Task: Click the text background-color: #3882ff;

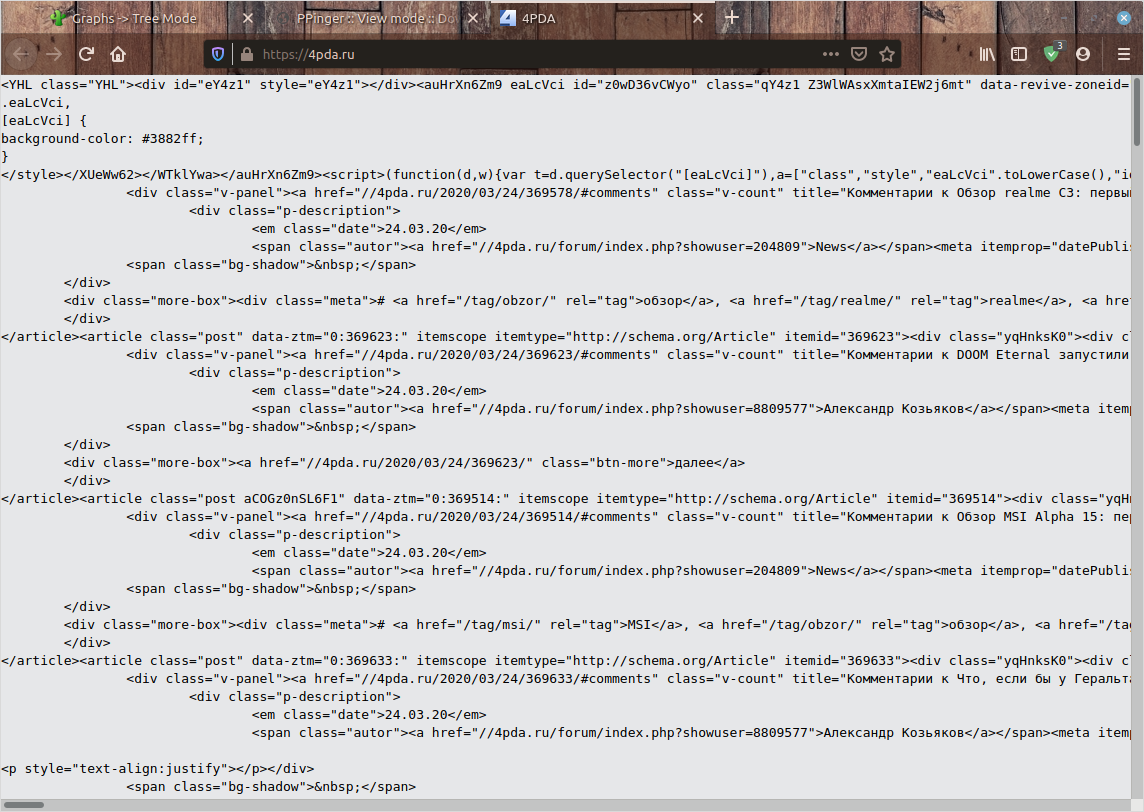Action: click(102, 139)
